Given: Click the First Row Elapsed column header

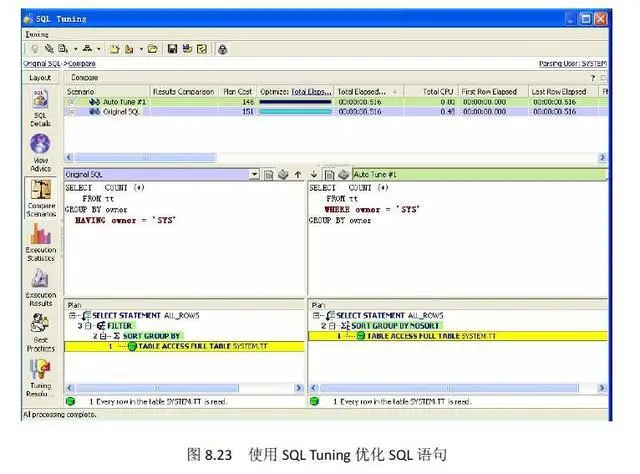Looking at the screenshot, I should 493,92.
